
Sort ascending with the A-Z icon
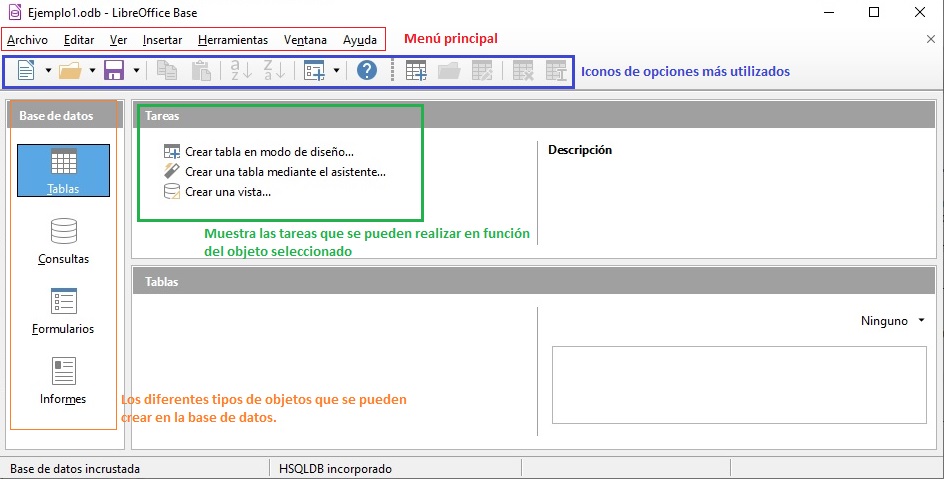tap(241, 70)
